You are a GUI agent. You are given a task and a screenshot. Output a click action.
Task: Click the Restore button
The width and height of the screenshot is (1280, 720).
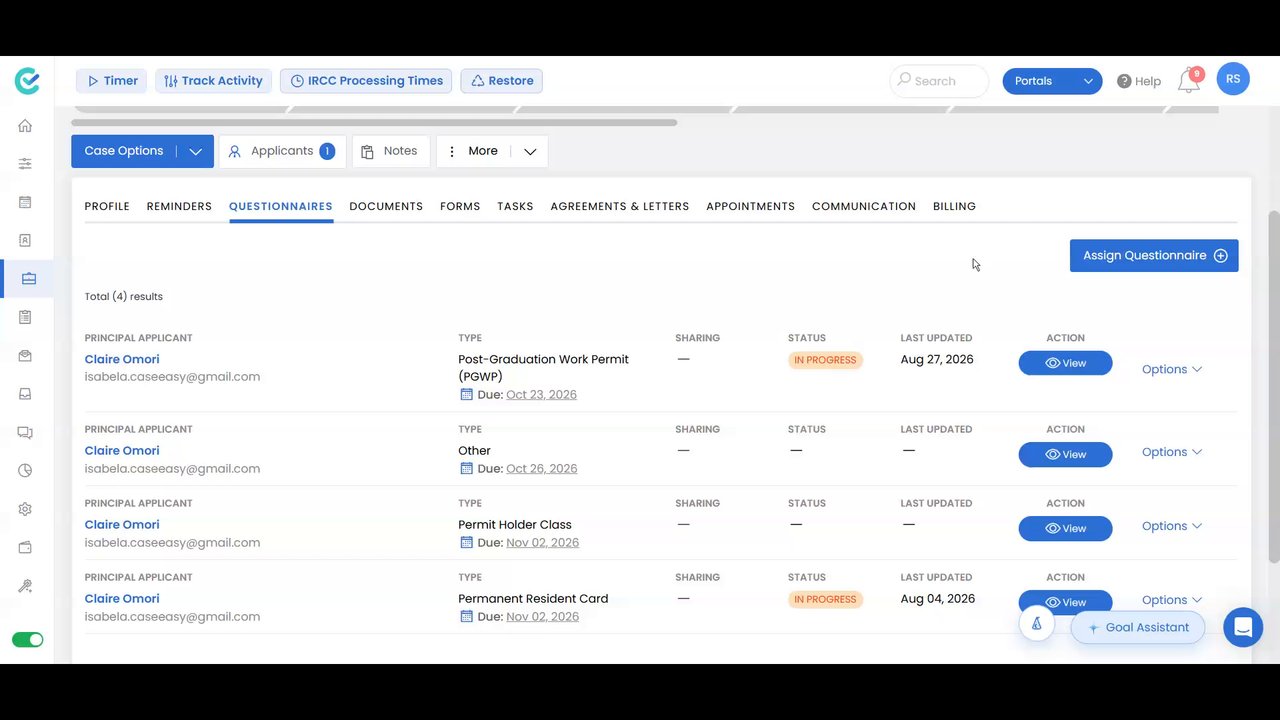(502, 81)
